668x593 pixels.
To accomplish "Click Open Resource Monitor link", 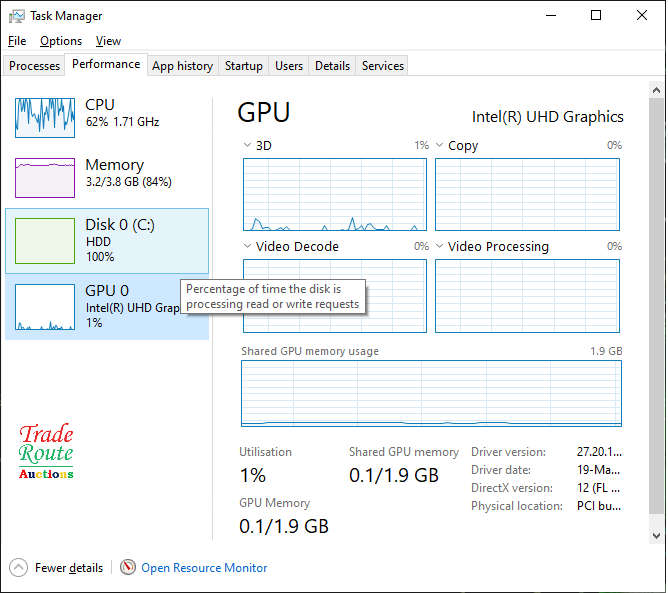I will (x=204, y=568).
